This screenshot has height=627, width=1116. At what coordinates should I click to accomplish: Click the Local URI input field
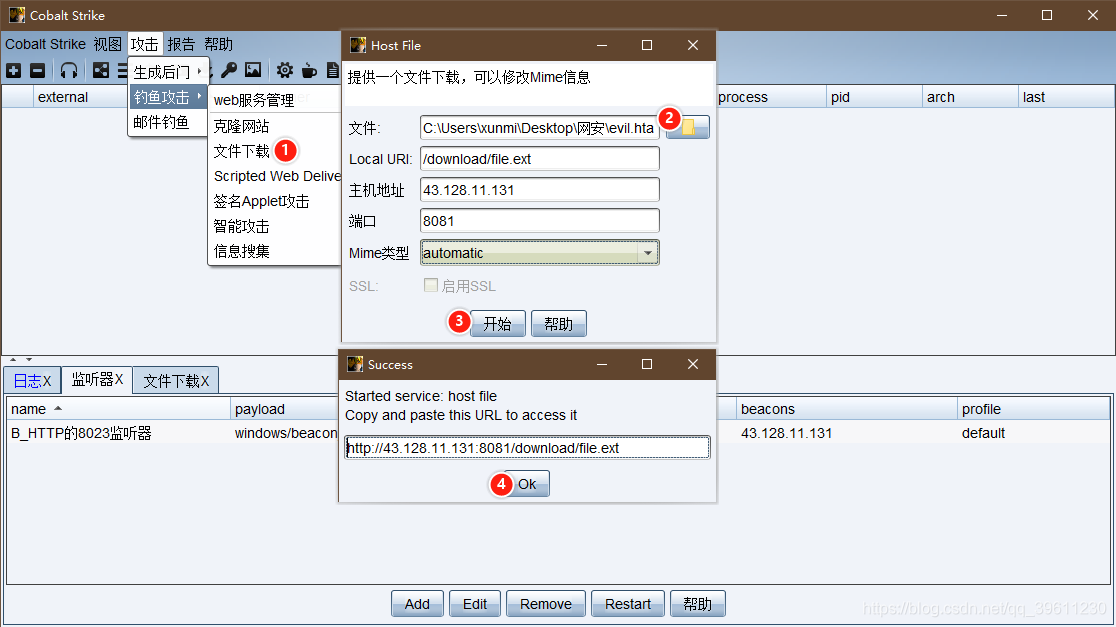point(539,159)
